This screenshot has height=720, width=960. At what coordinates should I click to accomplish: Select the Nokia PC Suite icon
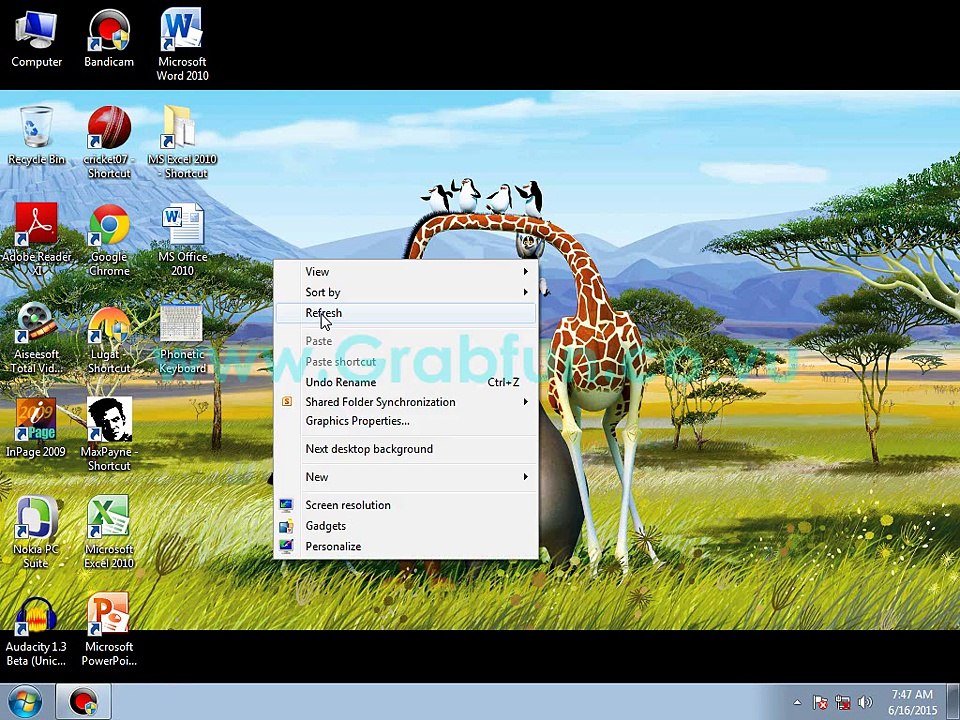tap(36, 533)
